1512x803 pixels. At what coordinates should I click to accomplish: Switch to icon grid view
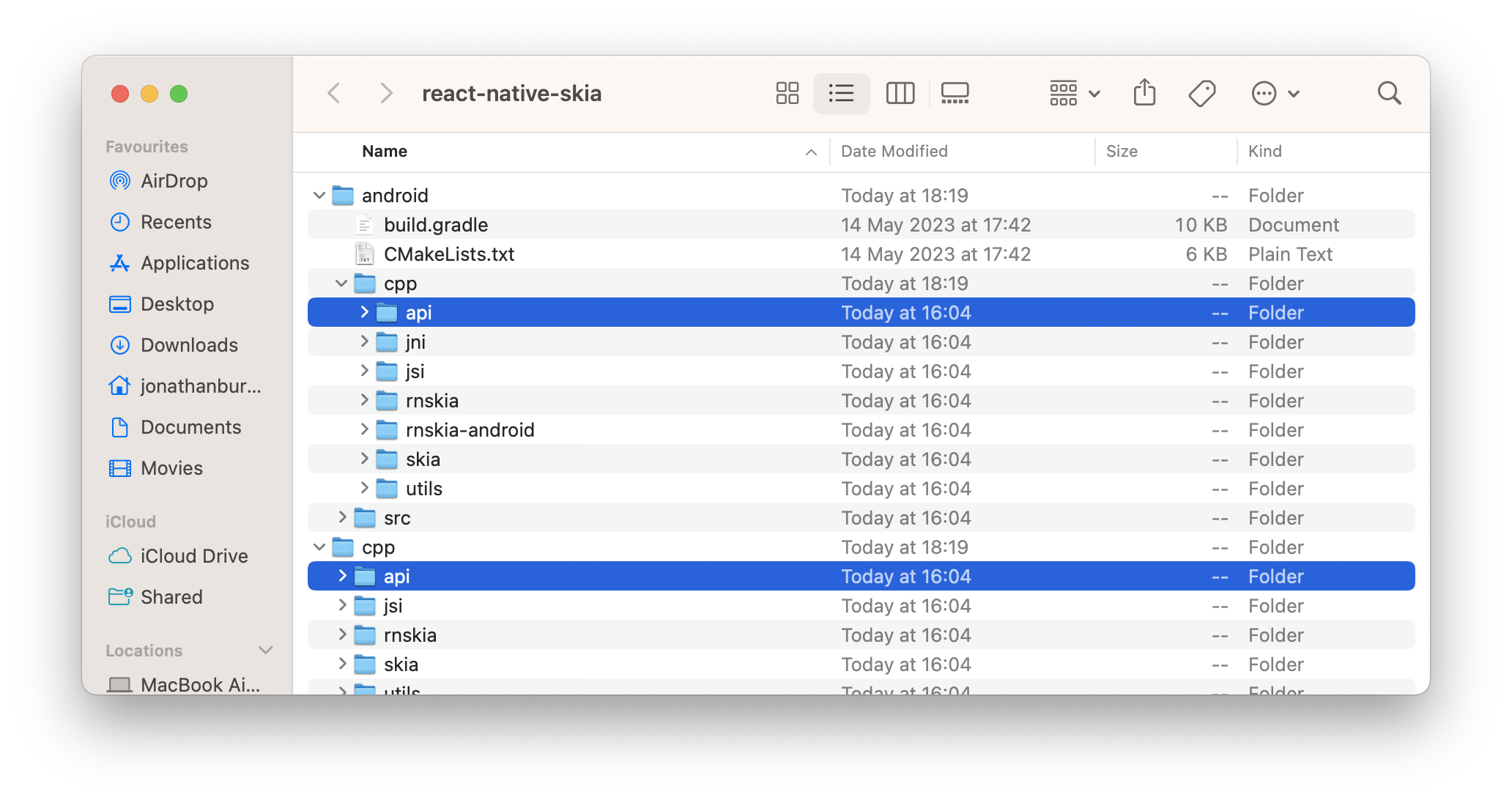click(x=787, y=93)
